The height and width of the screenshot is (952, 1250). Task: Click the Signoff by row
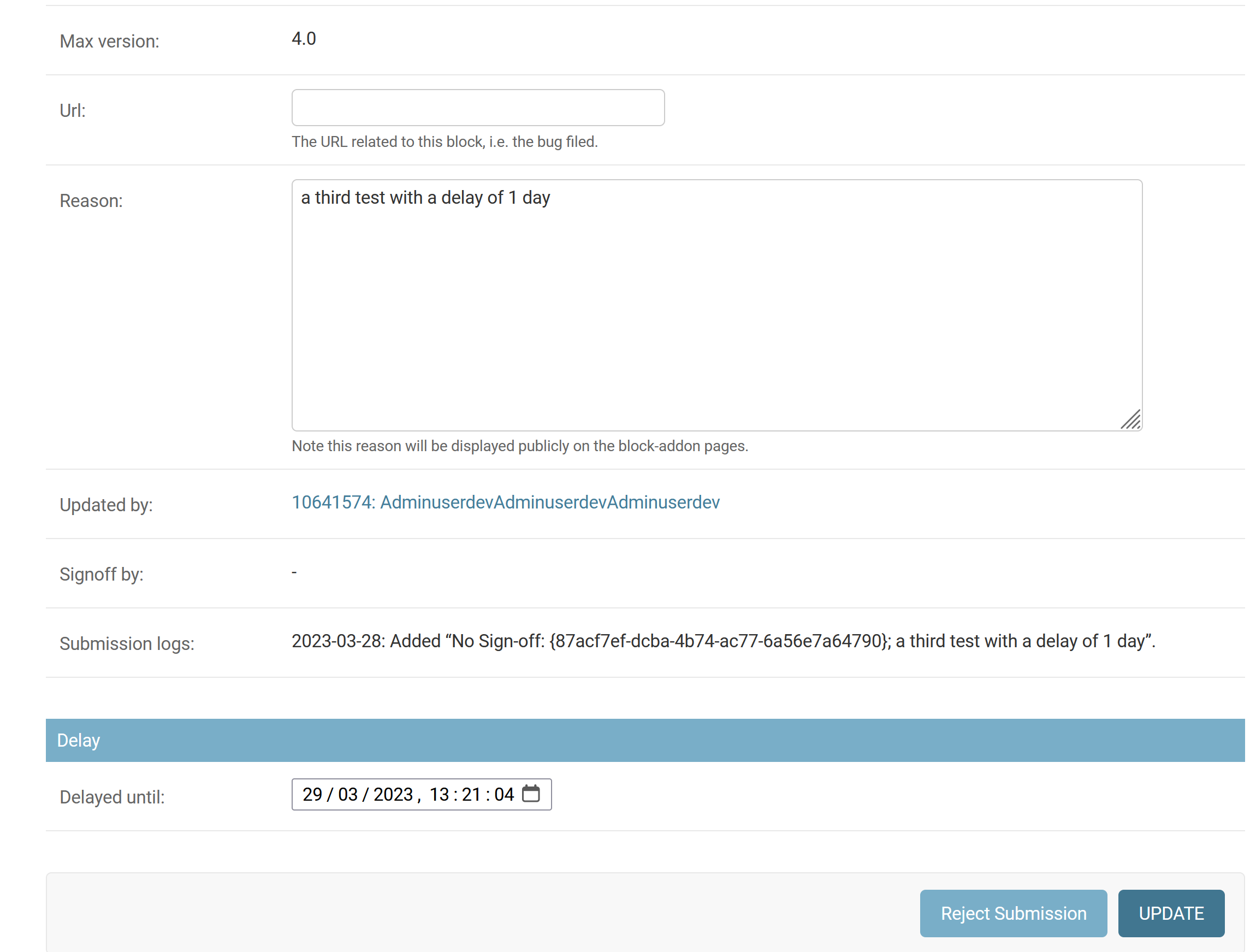click(102, 574)
